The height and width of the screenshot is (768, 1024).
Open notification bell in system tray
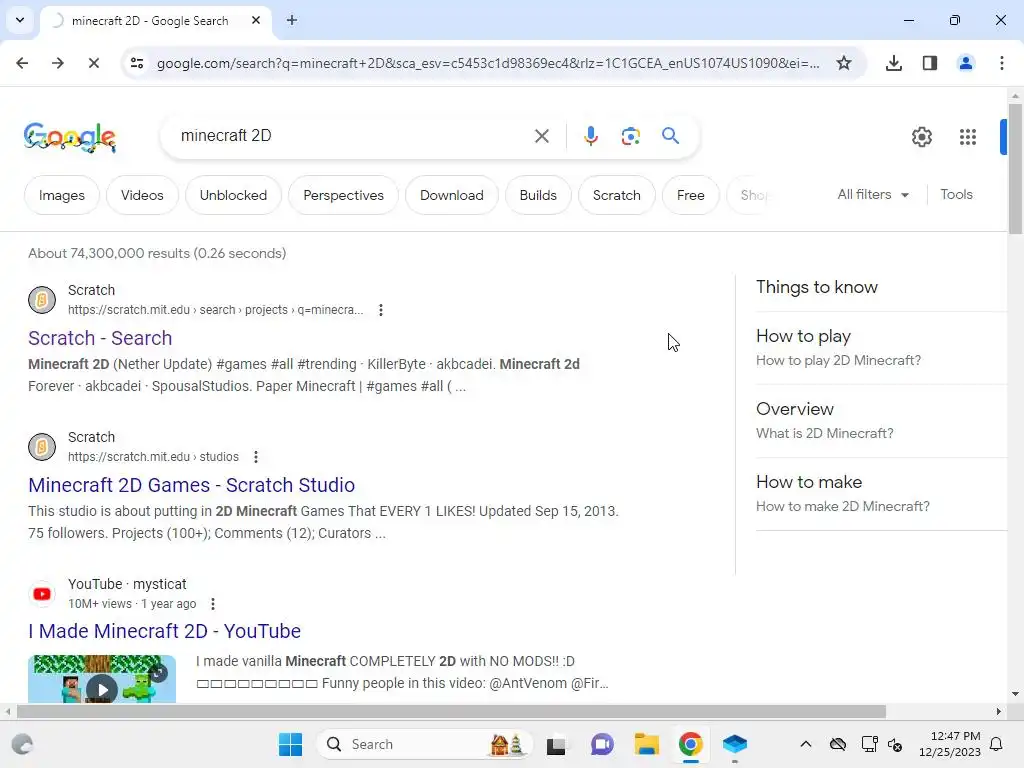997,744
